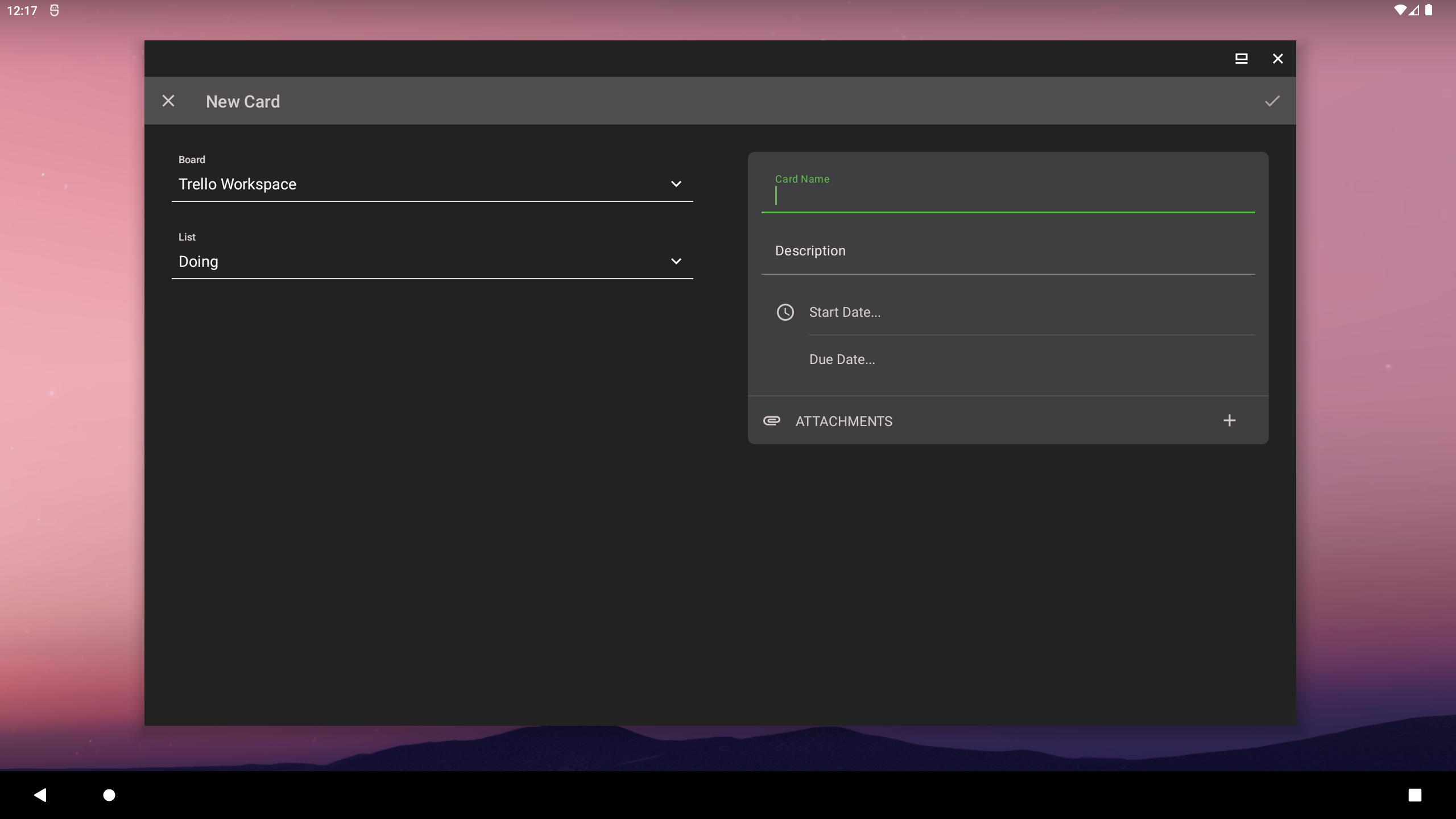
Task: Click the battery status icon
Action: point(1429,10)
